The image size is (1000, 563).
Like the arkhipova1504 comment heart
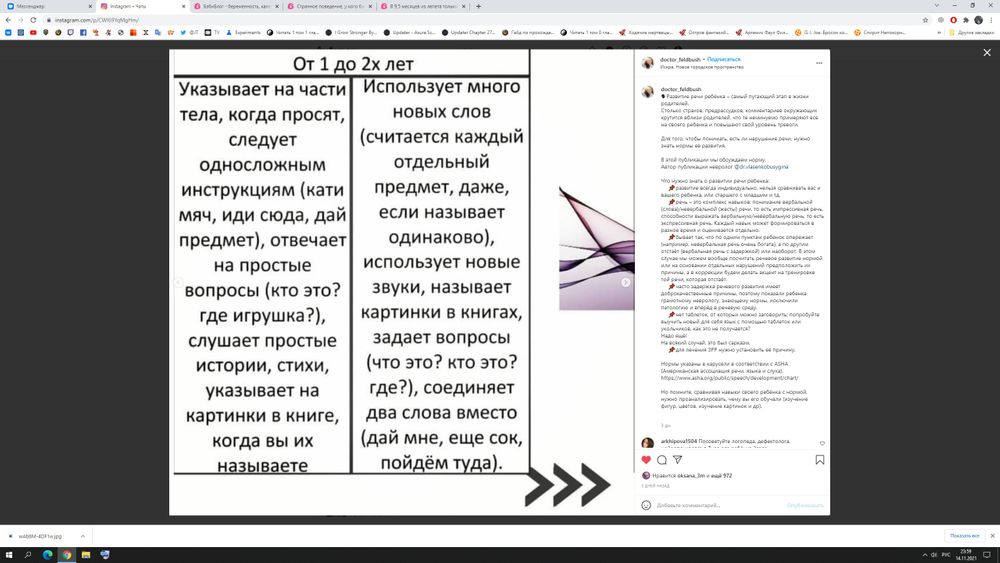pyautogui.click(x=822, y=443)
